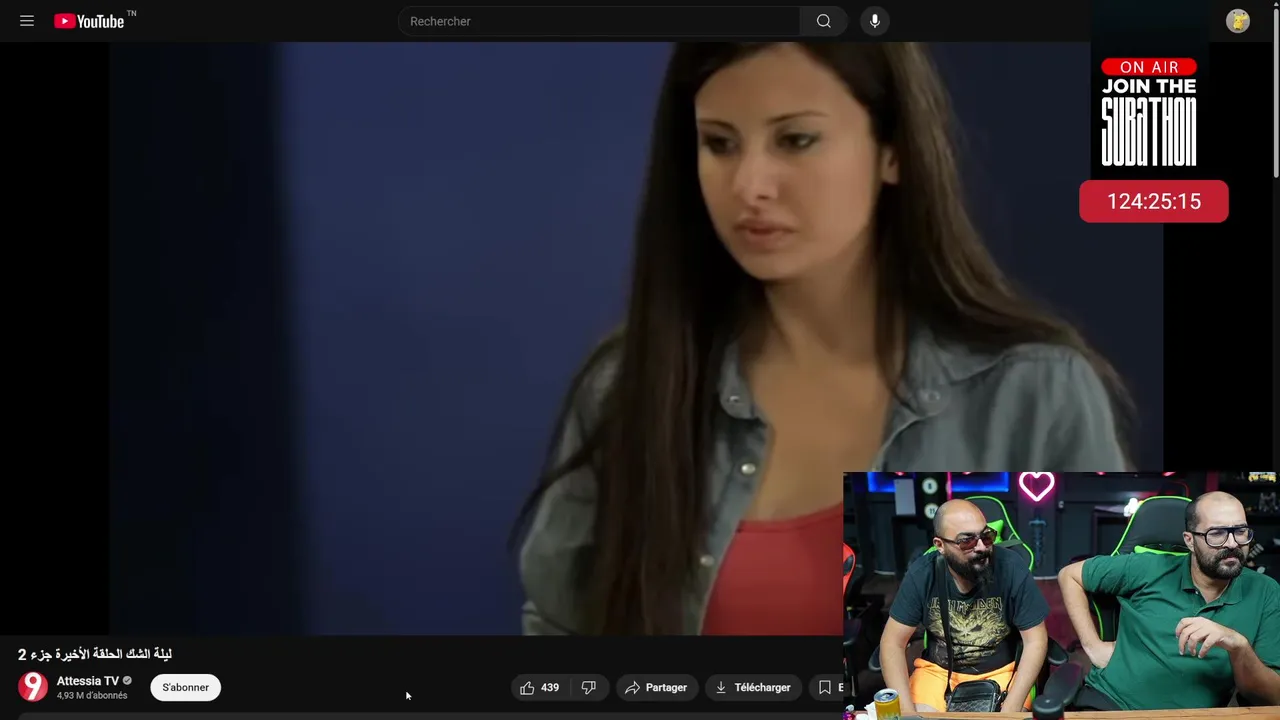This screenshot has height=720, width=1280.
Task: Click the Télécharger download button
Action: (x=753, y=687)
